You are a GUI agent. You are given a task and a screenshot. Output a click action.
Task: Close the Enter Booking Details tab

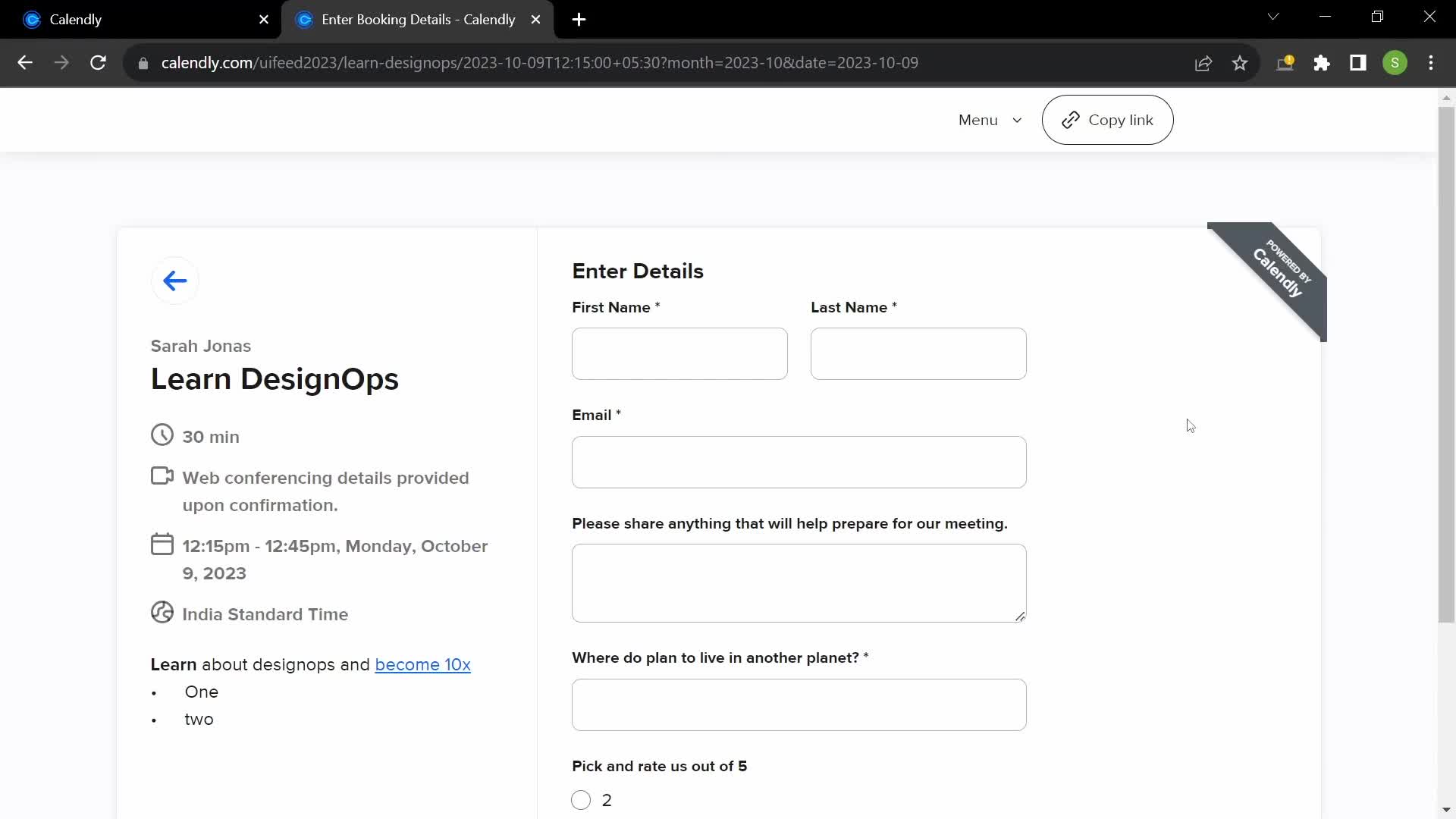click(536, 20)
